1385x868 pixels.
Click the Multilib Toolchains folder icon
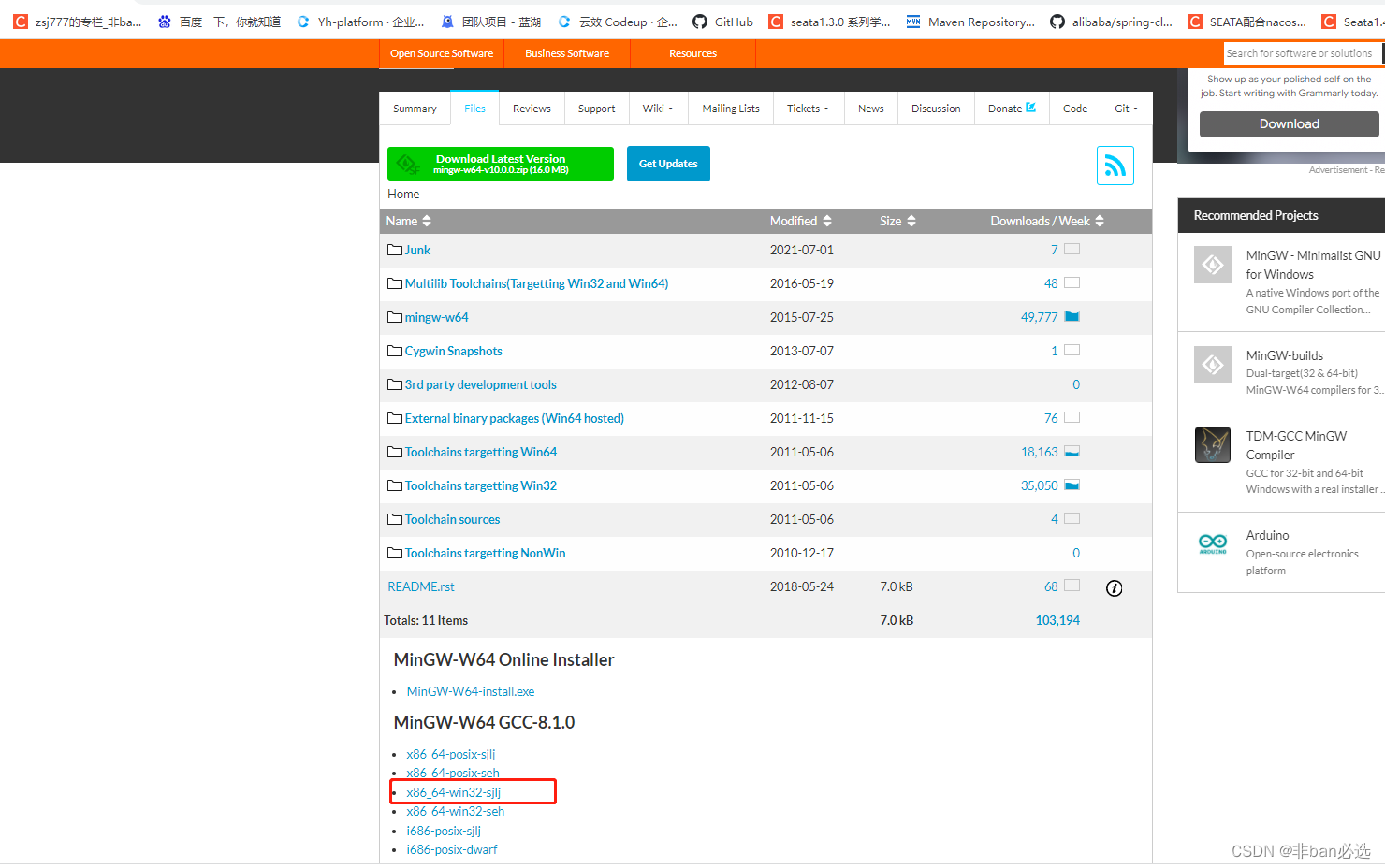coord(395,283)
